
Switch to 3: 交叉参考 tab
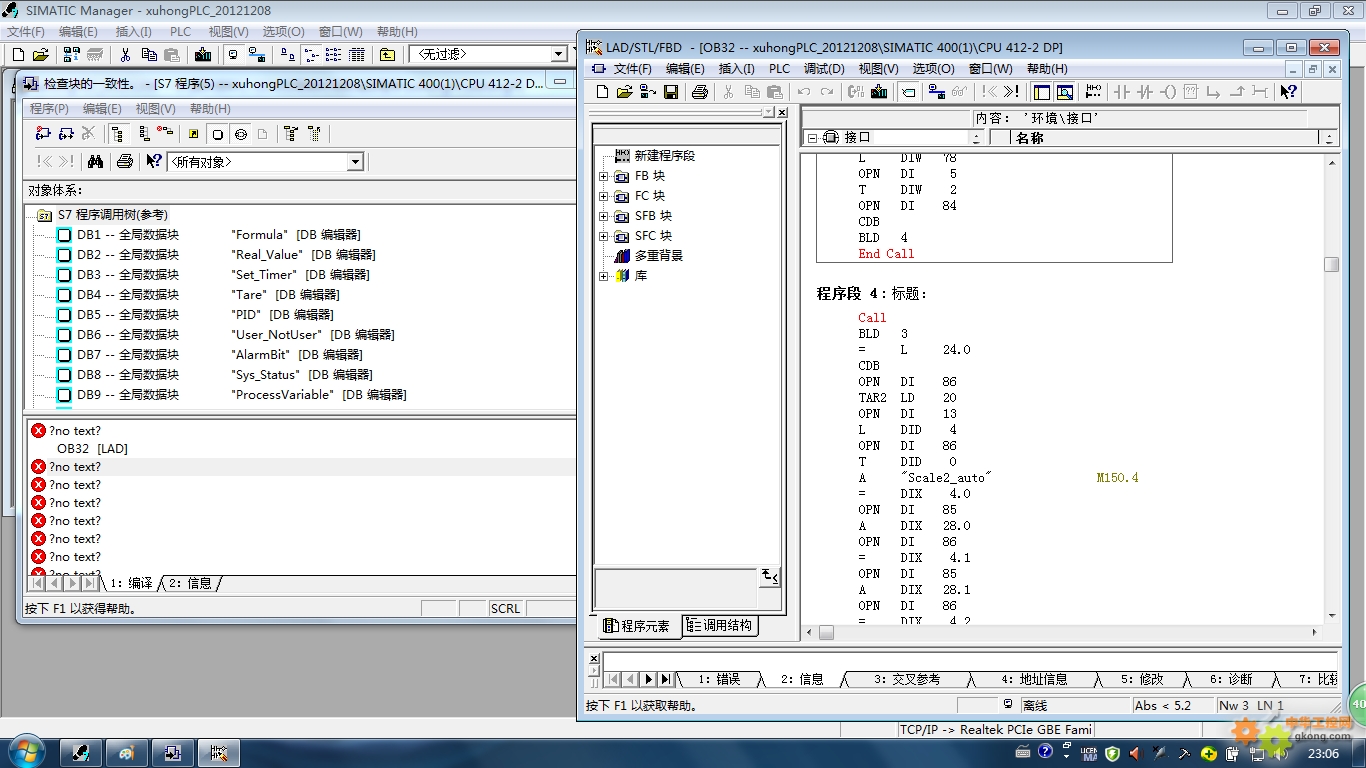coord(907,679)
